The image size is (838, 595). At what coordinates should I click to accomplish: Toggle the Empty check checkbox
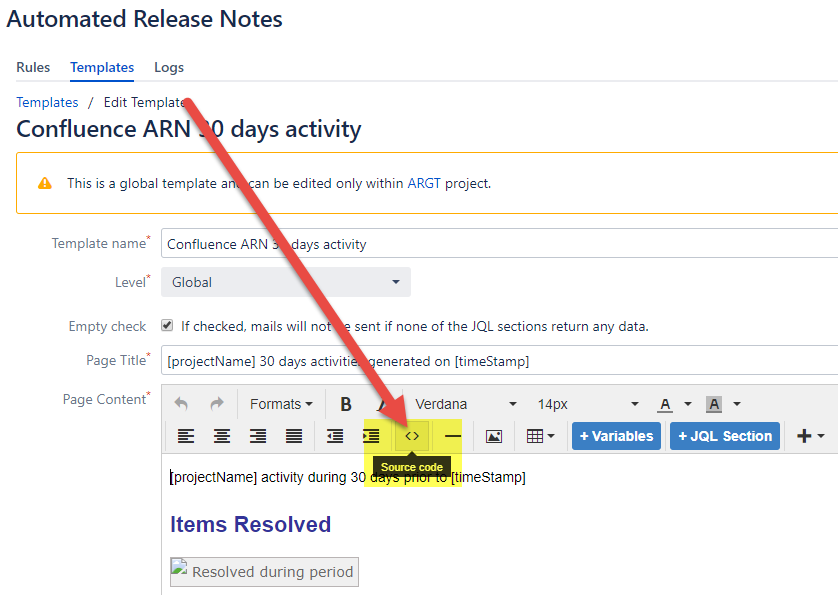pyautogui.click(x=167, y=325)
